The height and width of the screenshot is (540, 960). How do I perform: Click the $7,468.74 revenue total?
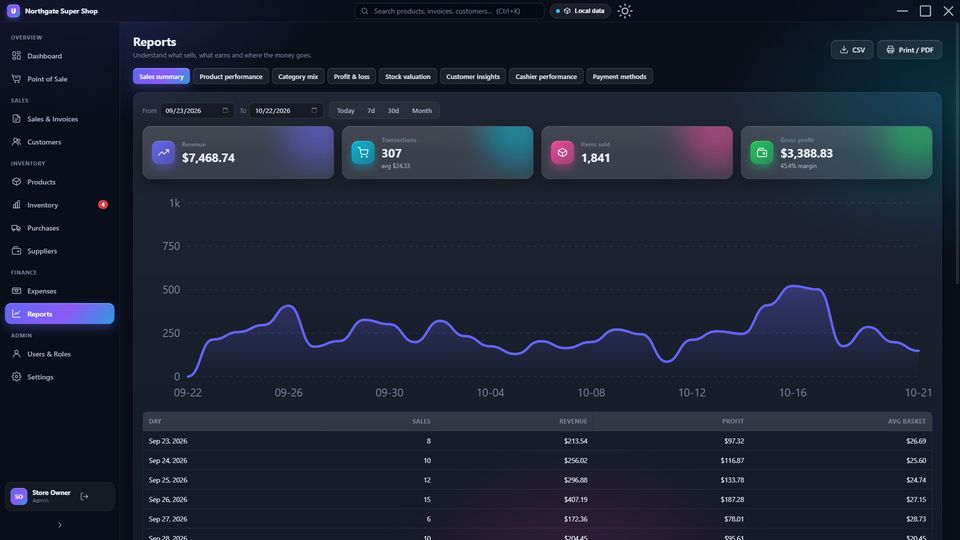[208, 158]
